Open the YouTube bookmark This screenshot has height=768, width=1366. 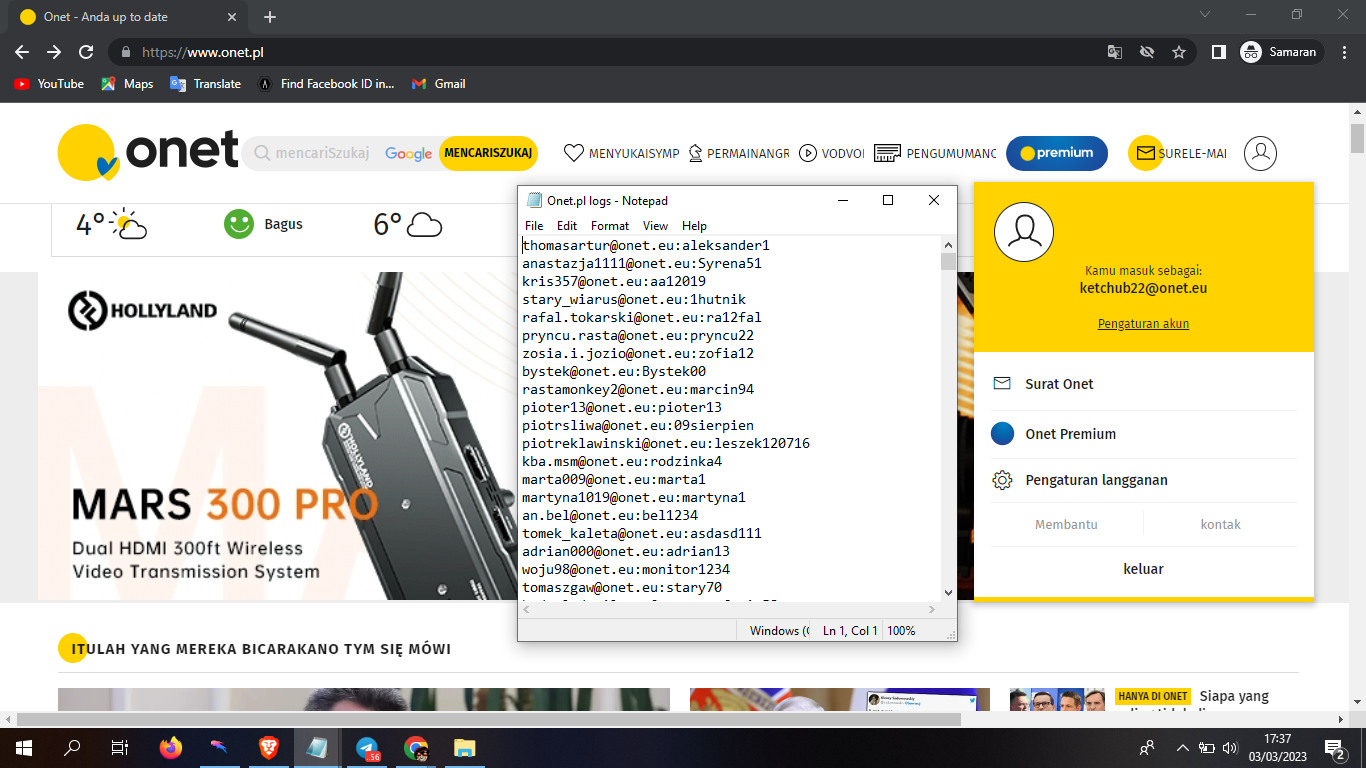49,84
